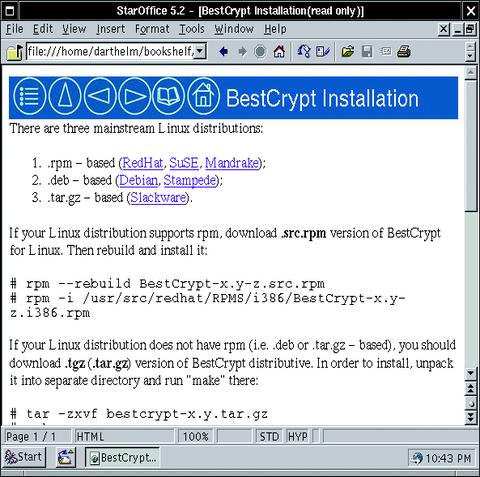Click the printer icon in toolbar
The height and width of the screenshot is (477, 480).
coord(404,52)
